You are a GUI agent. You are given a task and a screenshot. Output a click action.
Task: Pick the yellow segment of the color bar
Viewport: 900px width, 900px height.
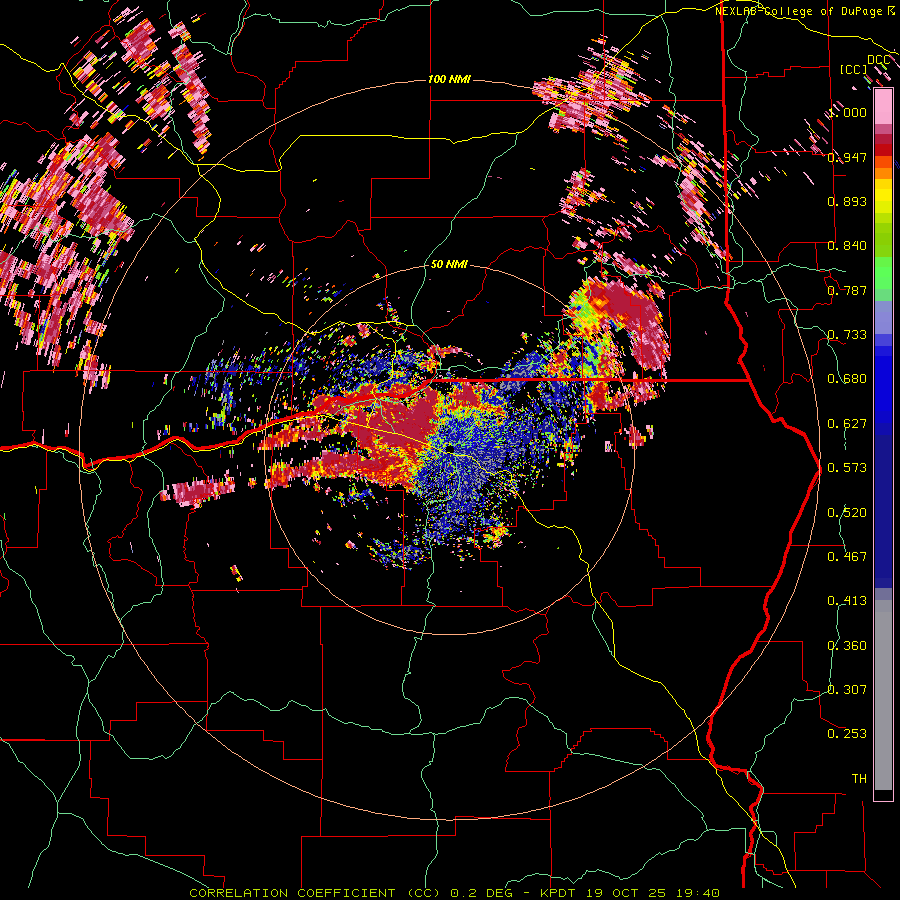pyautogui.click(x=883, y=195)
